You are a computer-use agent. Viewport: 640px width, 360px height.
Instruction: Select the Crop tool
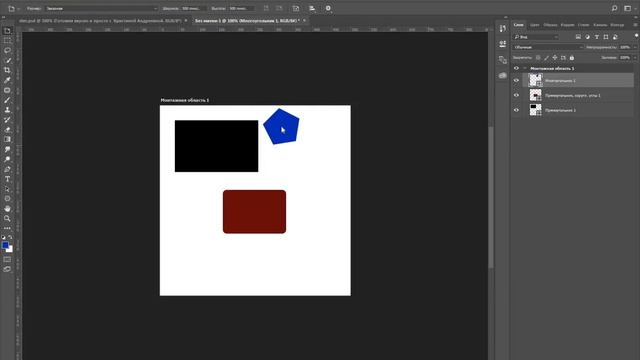click(x=7, y=70)
